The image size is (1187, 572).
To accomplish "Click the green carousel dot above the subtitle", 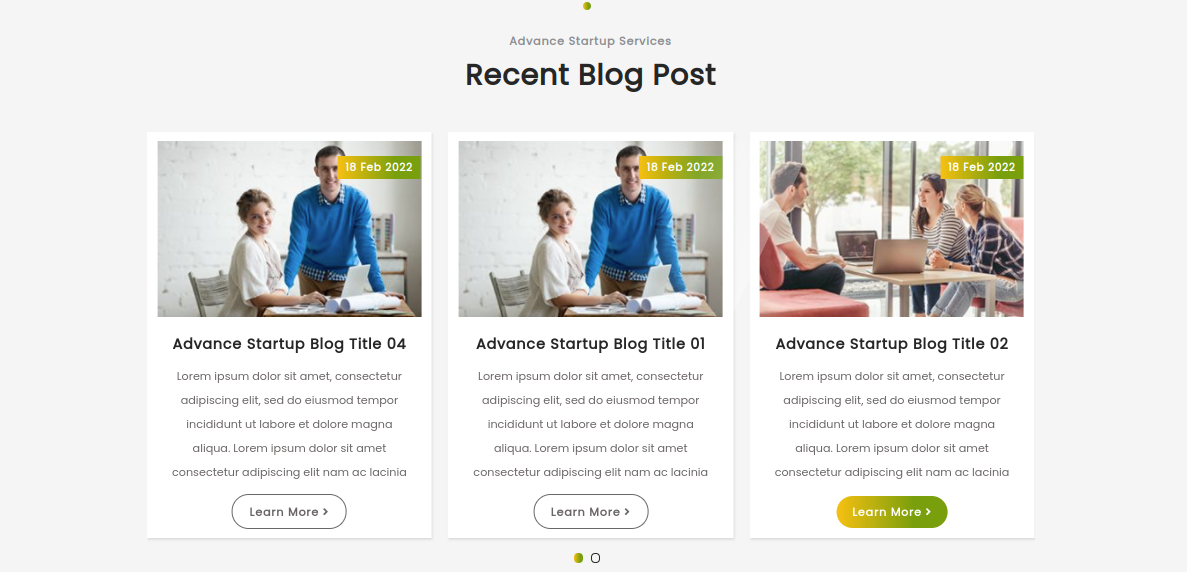I will tap(587, 6).
